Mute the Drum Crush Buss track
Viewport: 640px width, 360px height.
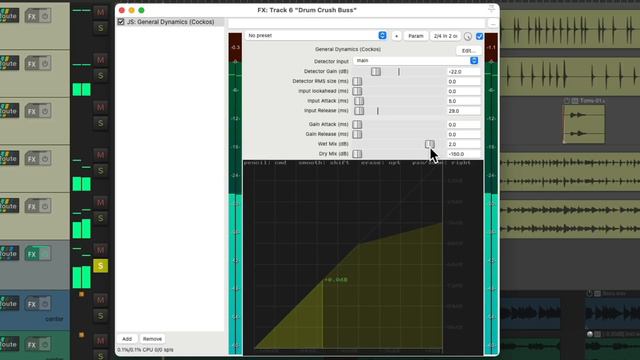pos(100,250)
